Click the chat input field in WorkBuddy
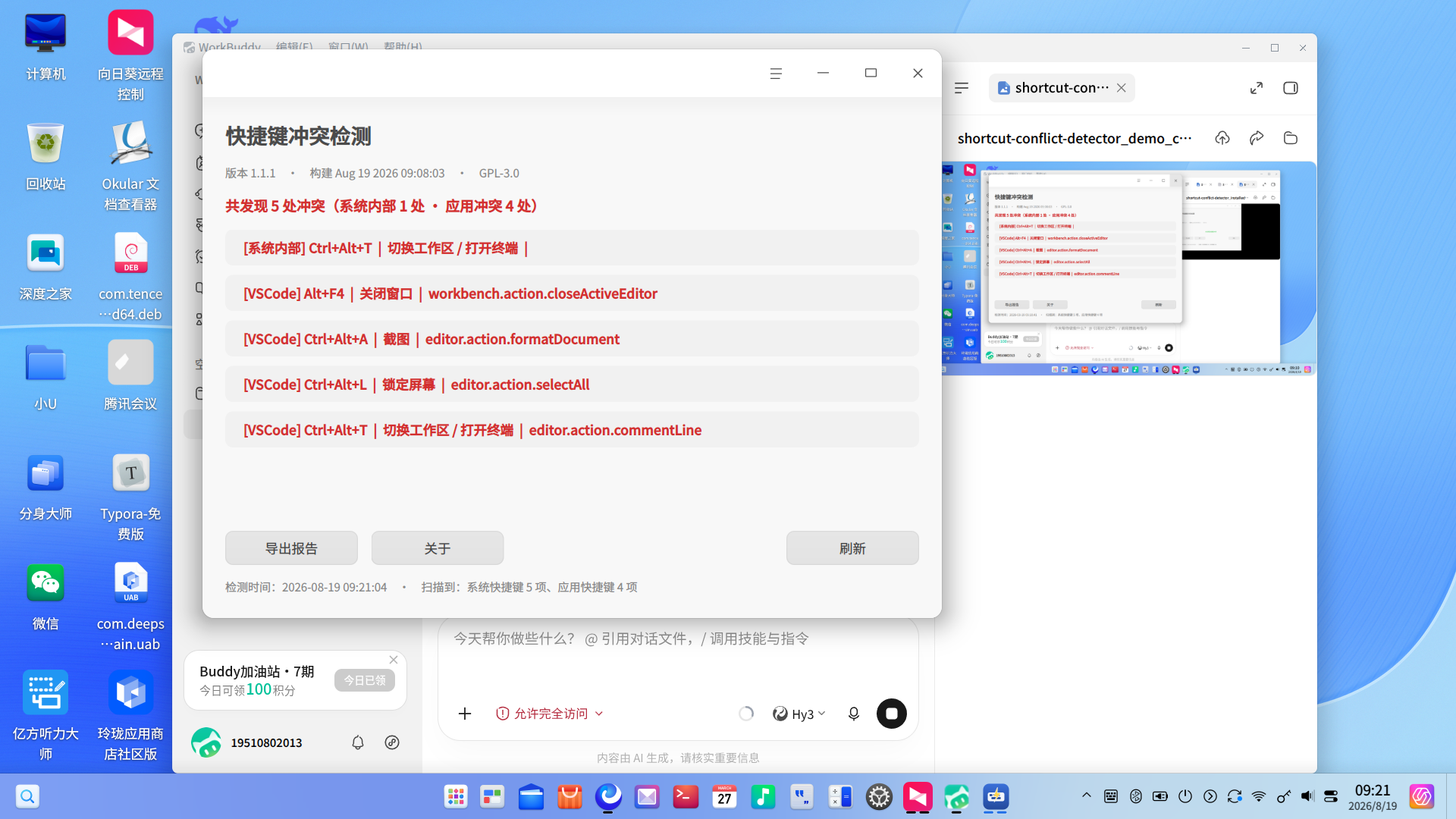This screenshot has height=819, width=1456. coord(678,639)
